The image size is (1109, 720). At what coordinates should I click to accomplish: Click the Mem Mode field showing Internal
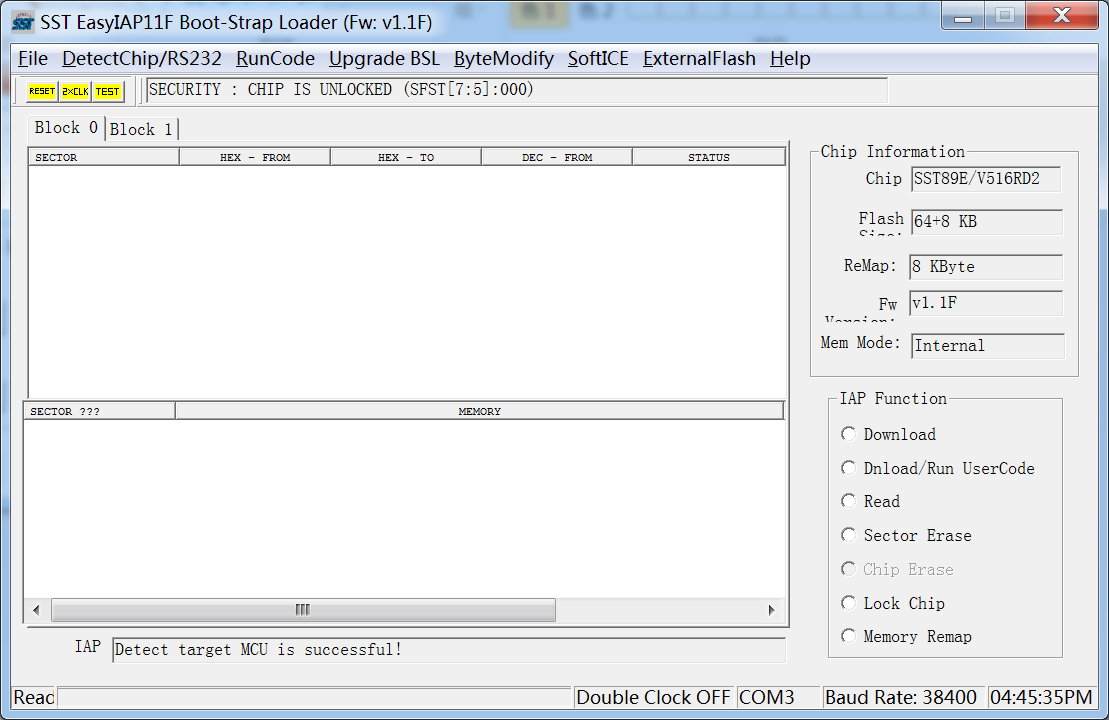click(987, 346)
